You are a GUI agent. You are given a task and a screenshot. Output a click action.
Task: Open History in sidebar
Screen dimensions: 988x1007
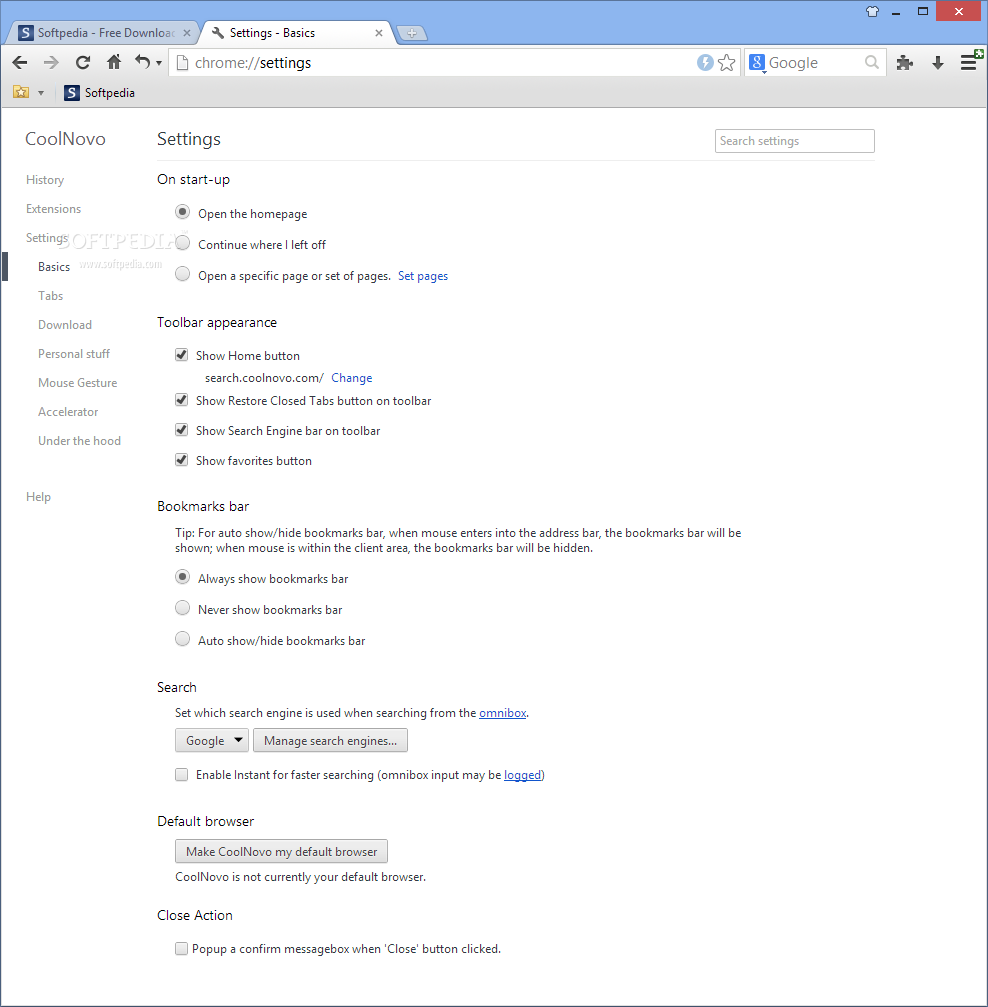[x=45, y=180]
